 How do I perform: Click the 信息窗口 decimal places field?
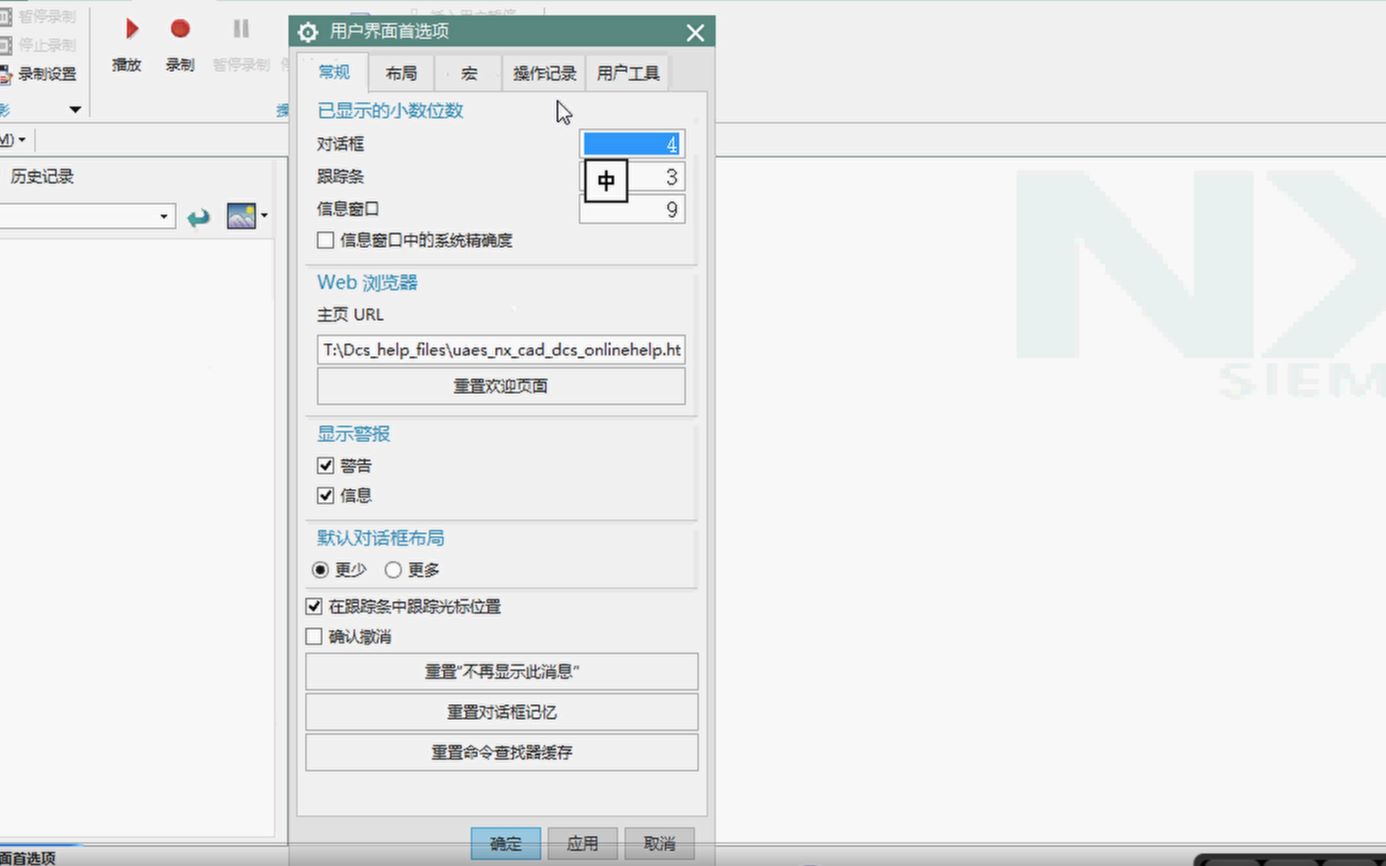[632, 209]
